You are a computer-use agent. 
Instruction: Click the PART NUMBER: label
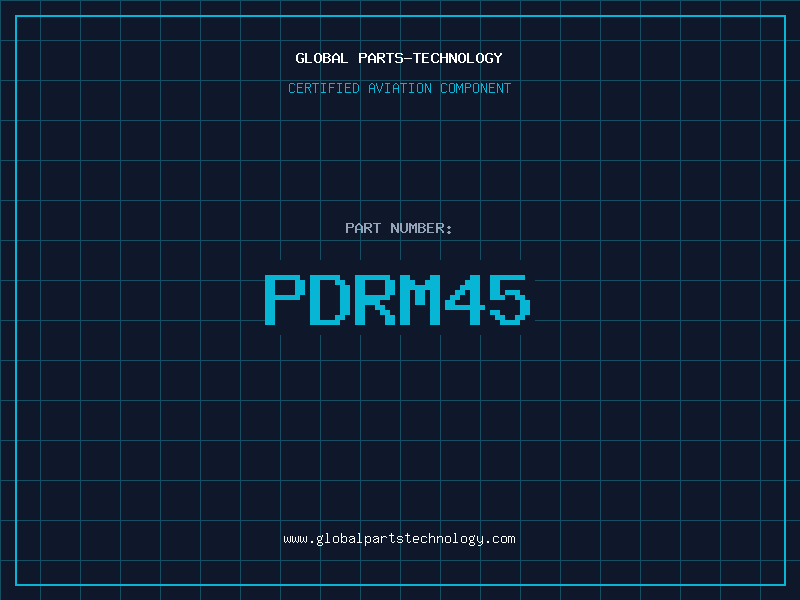pos(399,228)
